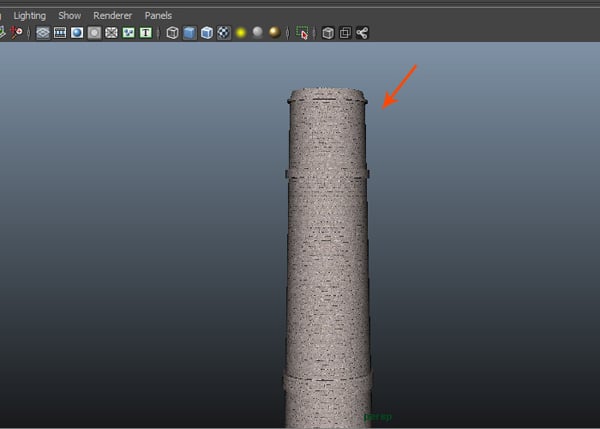Turn on the field chart icon

[111, 33]
